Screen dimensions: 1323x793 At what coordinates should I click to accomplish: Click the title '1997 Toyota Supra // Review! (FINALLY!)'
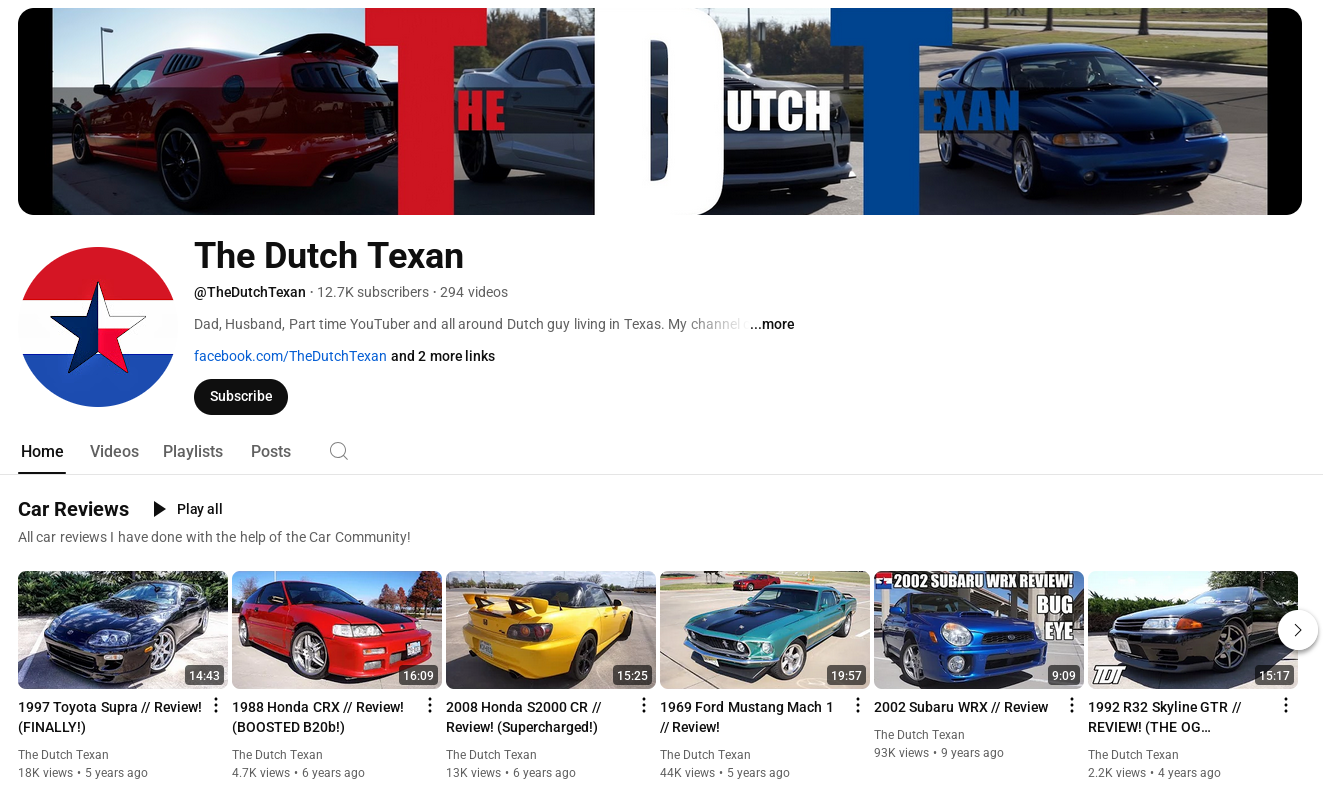coord(110,717)
